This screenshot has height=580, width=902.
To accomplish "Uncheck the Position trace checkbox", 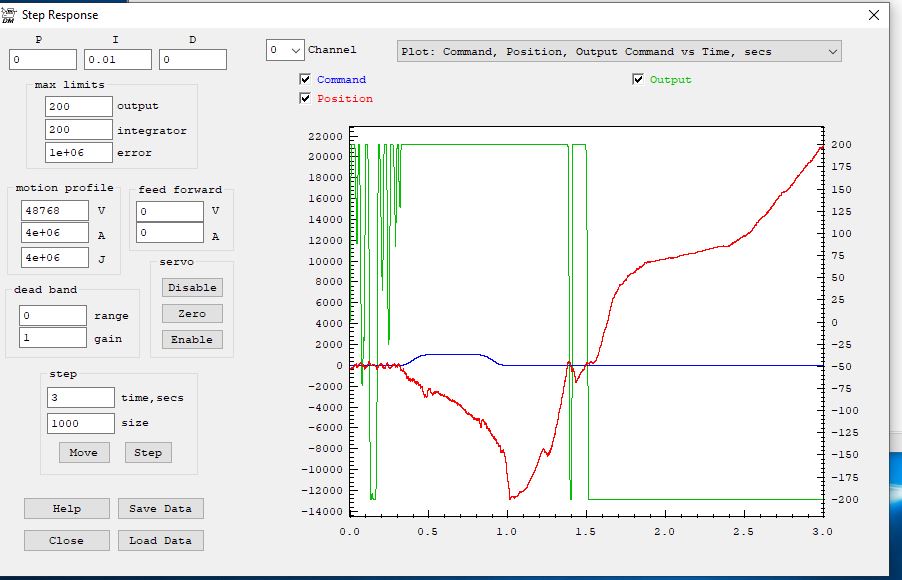I will pyautogui.click(x=305, y=99).
